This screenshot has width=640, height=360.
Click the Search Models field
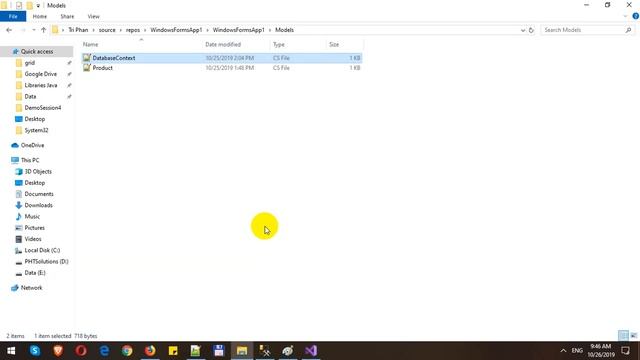click(583, 30)
